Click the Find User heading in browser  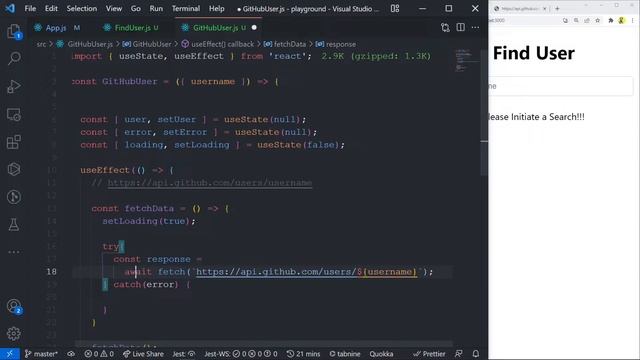click(533, 53)
